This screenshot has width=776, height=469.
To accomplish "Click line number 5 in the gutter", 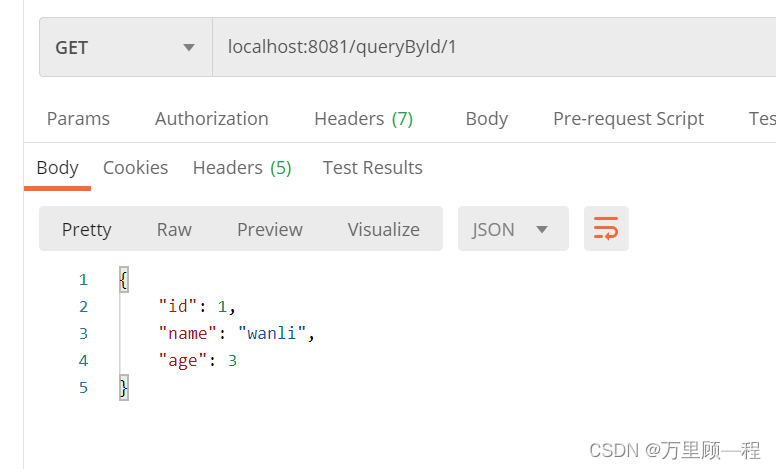I will point(83,387).
